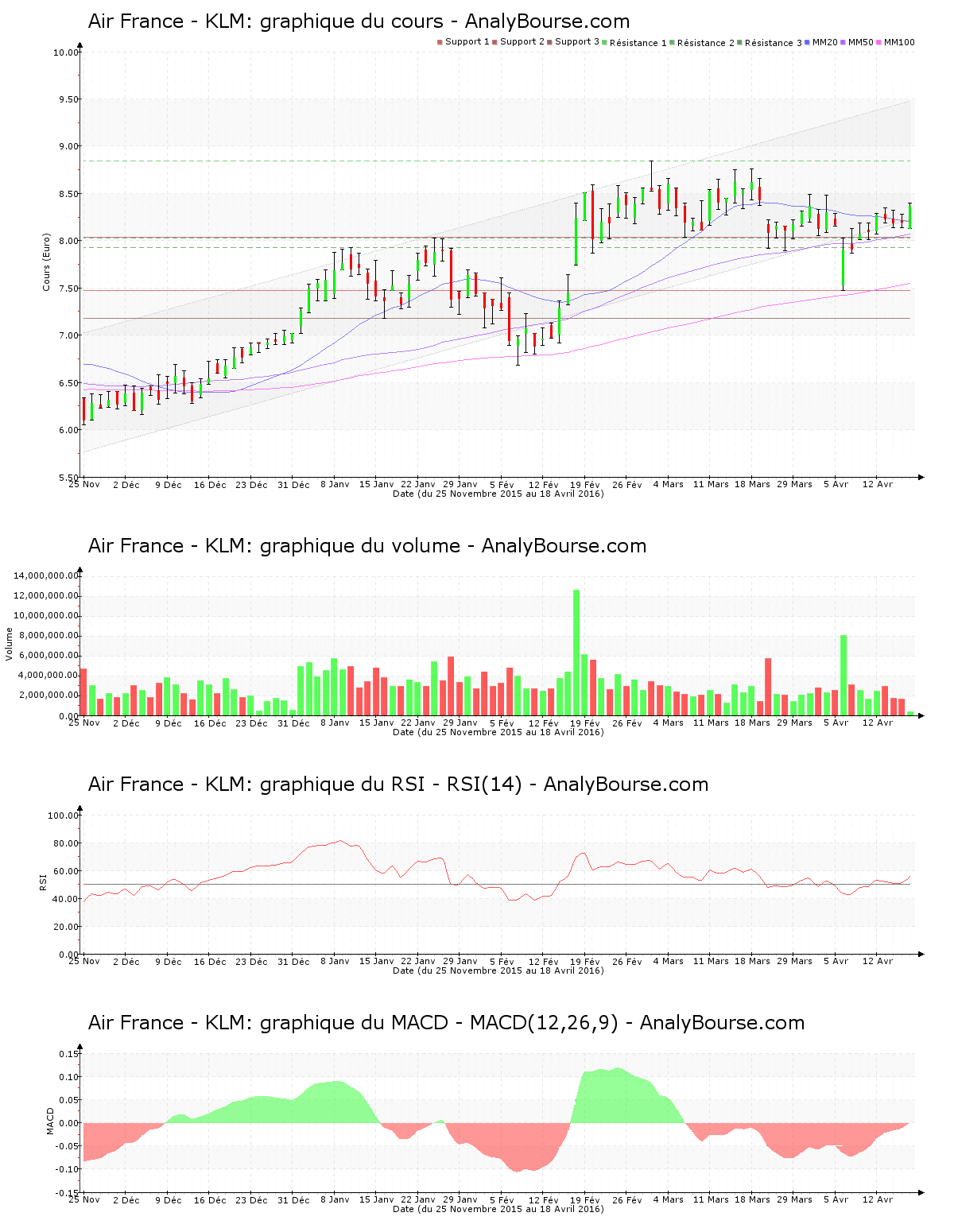Screen dimensions: 954x1232
Task: Click the 'graphique du cours' chart title
Action: coord(359,21)
